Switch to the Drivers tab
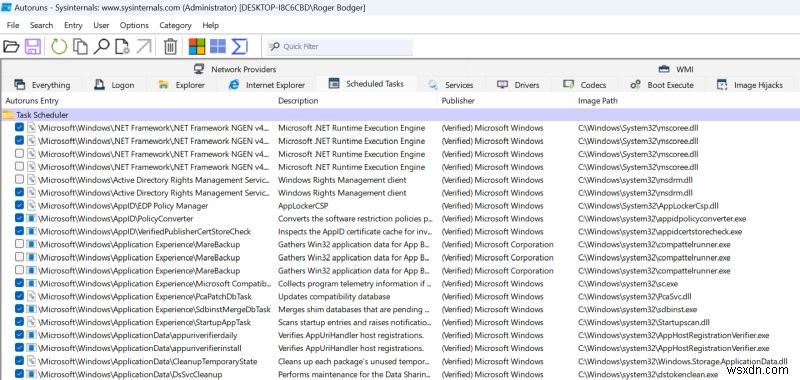The image size is (800, 380). pos(518,85)
